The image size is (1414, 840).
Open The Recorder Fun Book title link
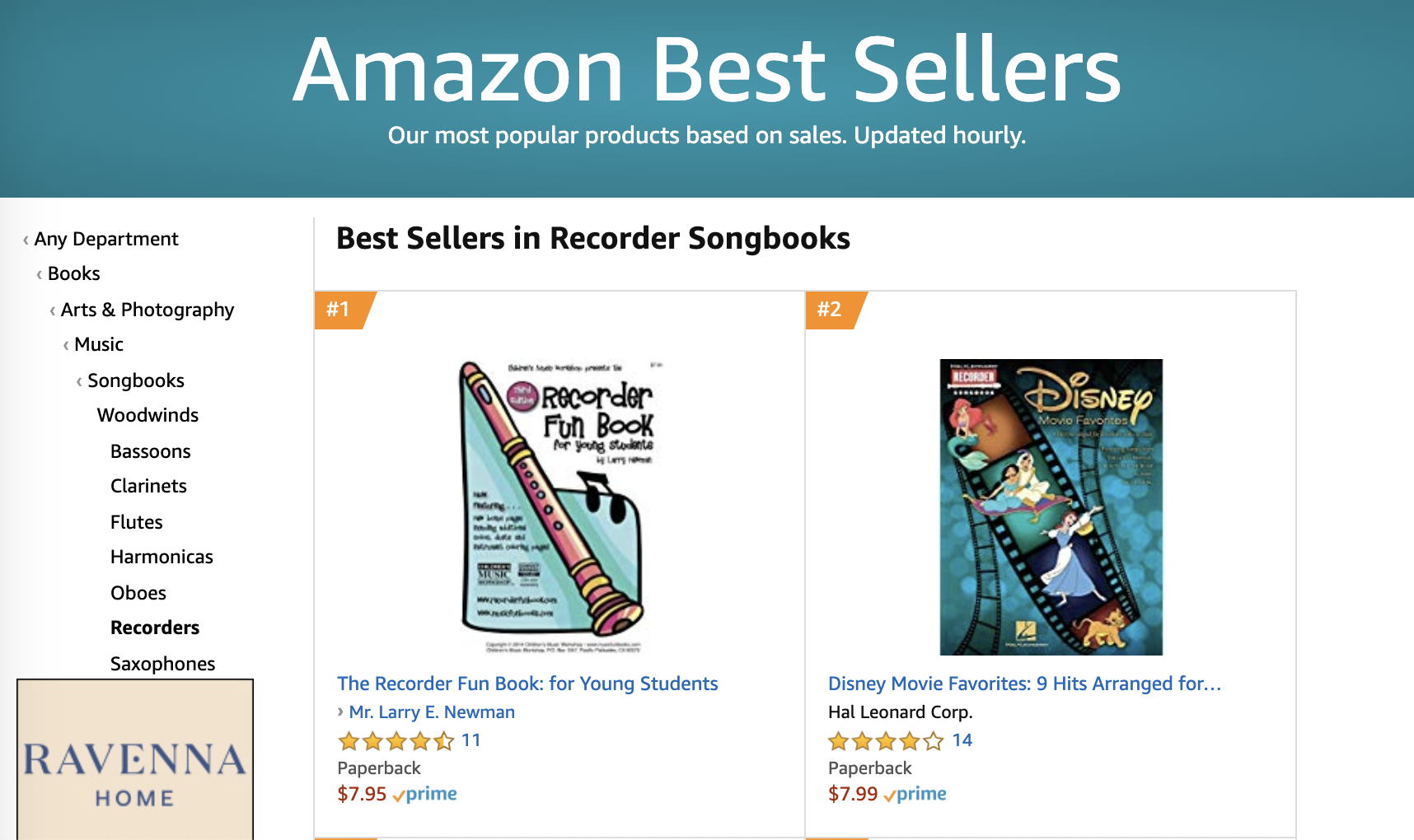(527, 684)
